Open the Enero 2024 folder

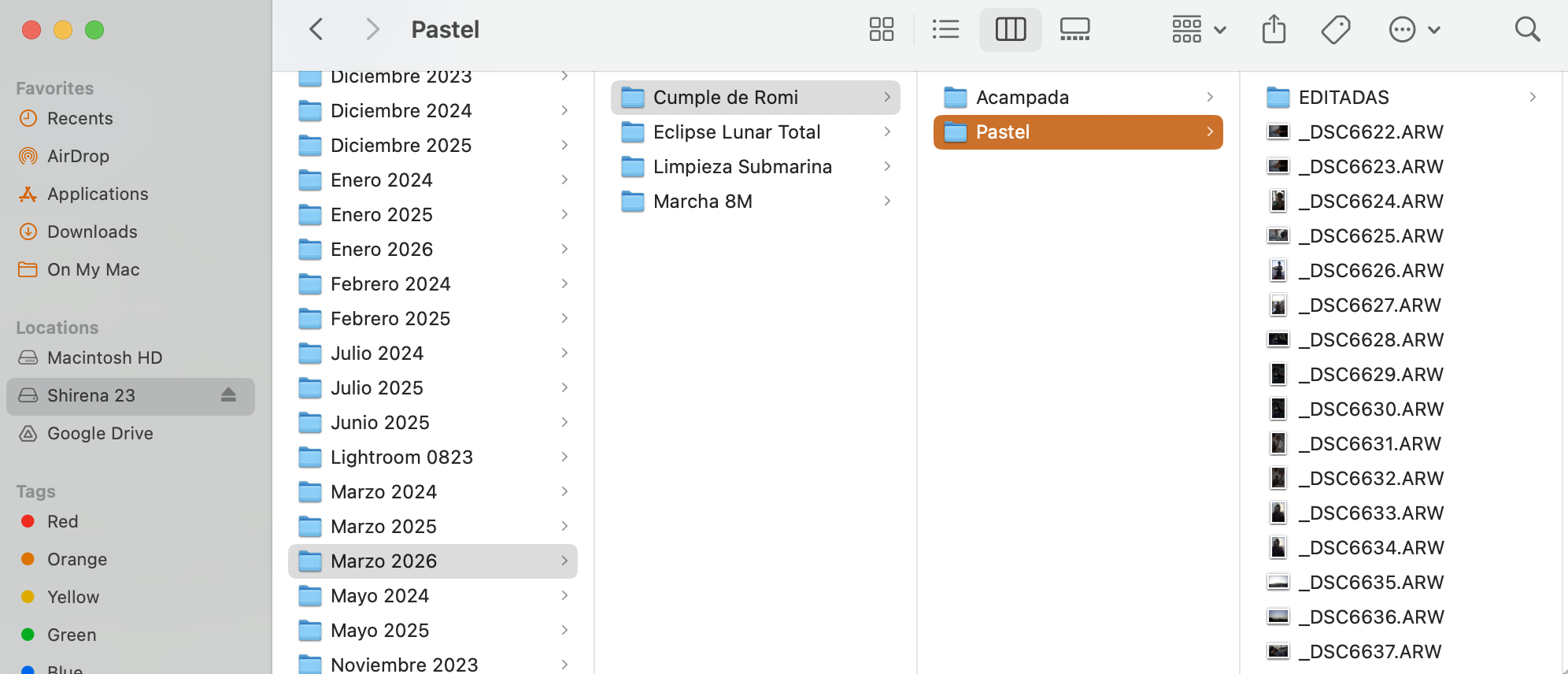[433, 180]
